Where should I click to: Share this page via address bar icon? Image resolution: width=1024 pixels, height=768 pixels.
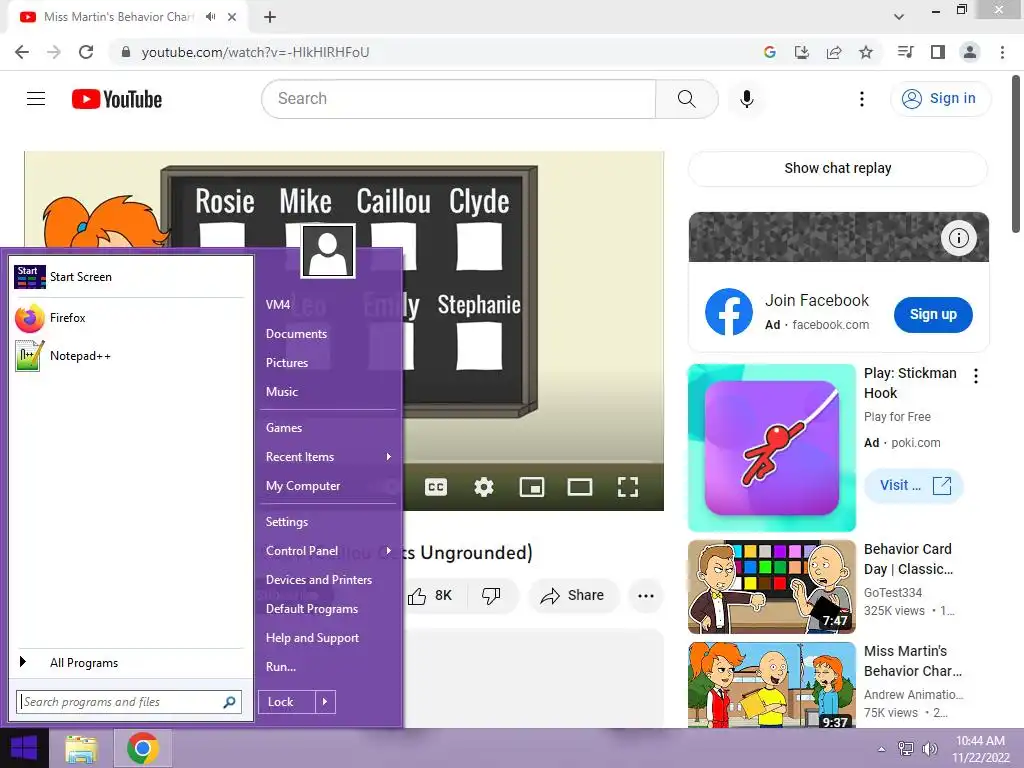[x=834, y=52]
